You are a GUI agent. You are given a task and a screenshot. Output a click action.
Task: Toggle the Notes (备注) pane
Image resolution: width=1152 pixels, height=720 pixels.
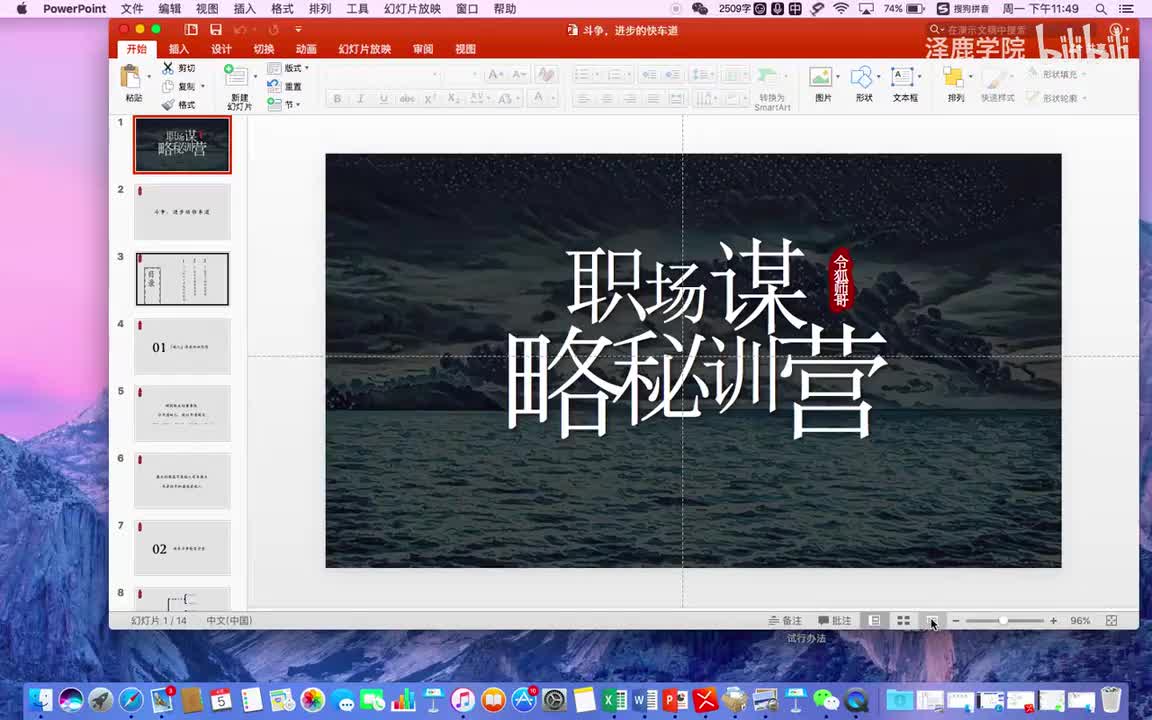click(785, 621)
